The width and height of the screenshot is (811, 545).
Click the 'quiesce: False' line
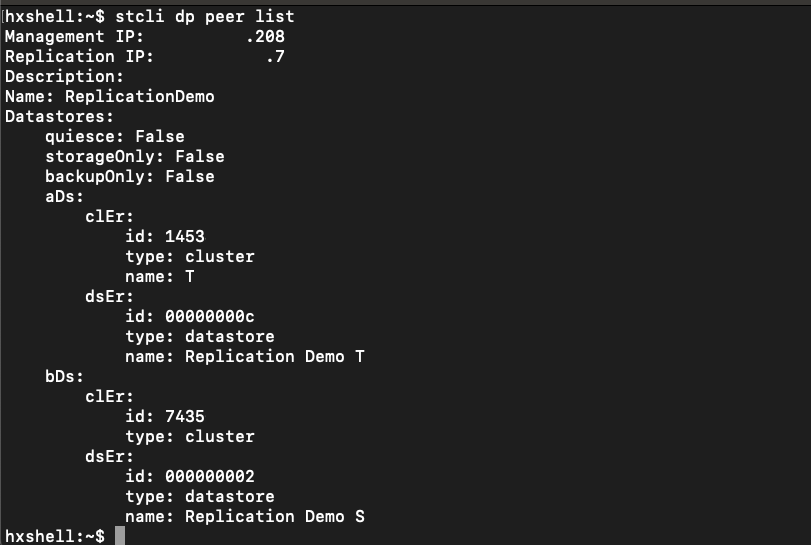coord(115,137)
